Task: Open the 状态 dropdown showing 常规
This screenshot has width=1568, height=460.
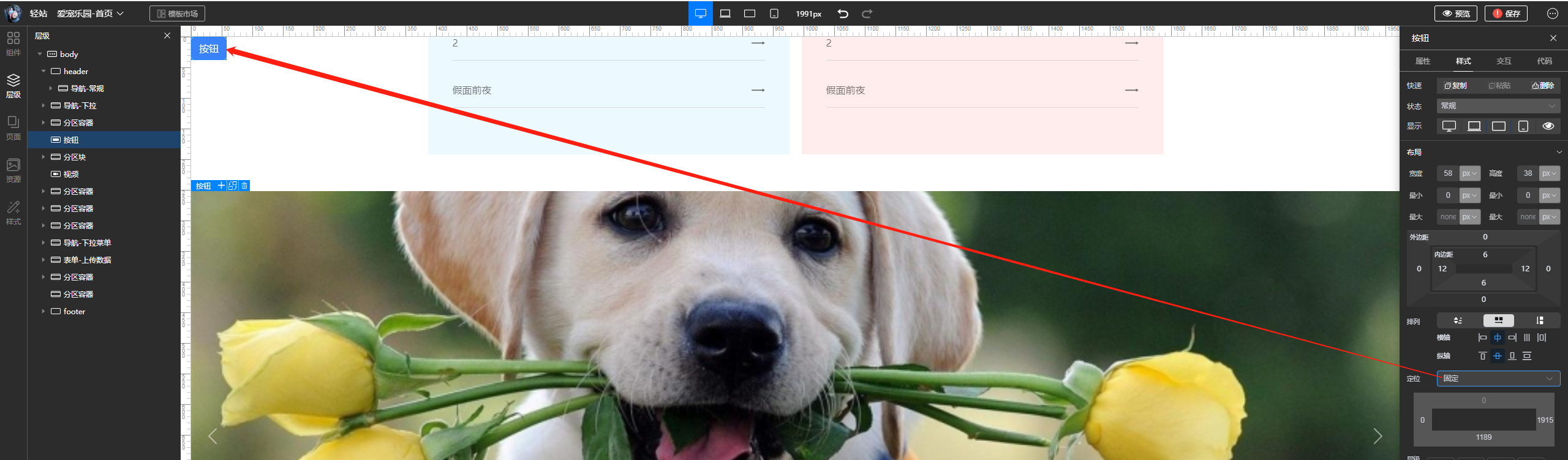Action: (1498, 106)
